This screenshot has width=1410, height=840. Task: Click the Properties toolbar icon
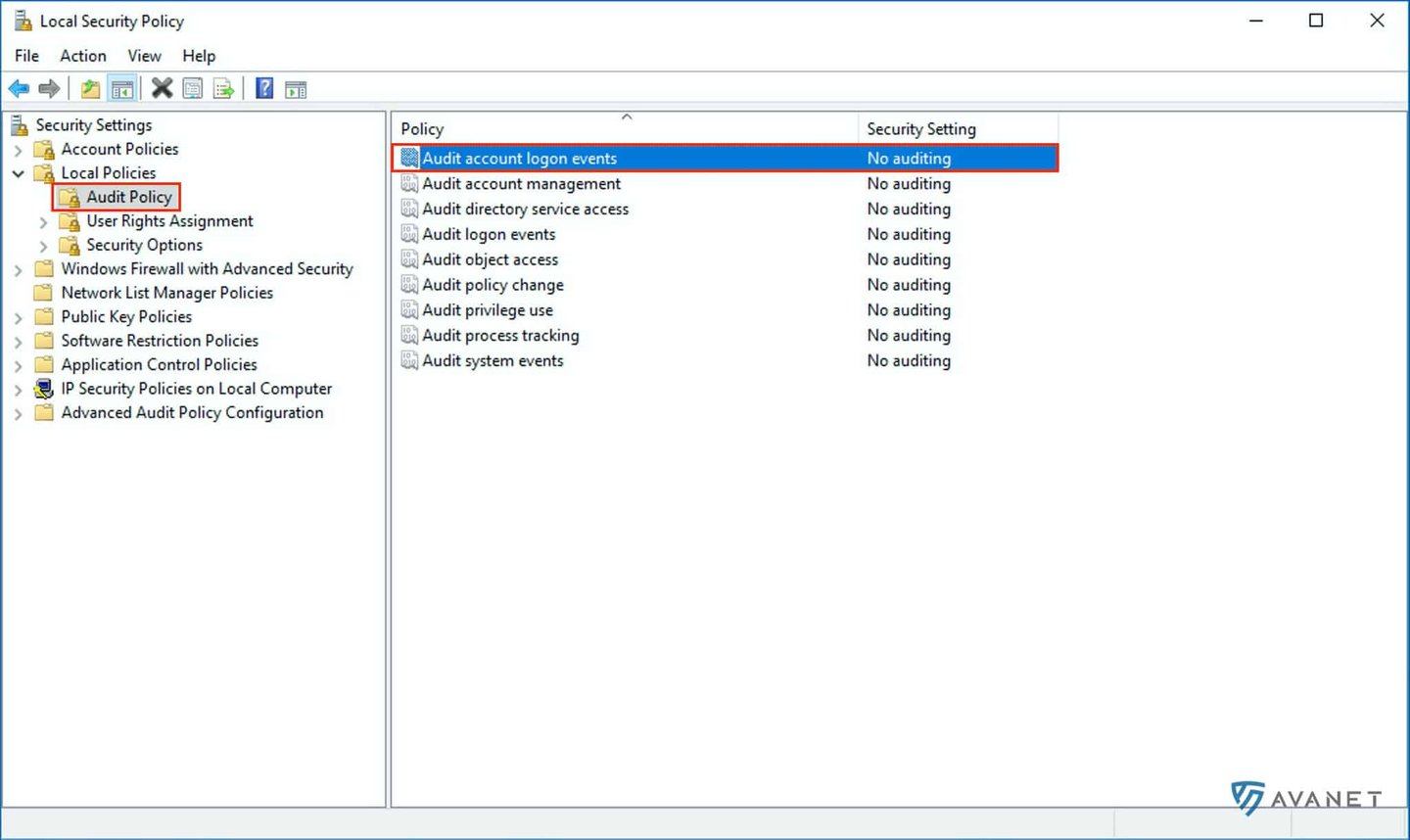point(193,89)
